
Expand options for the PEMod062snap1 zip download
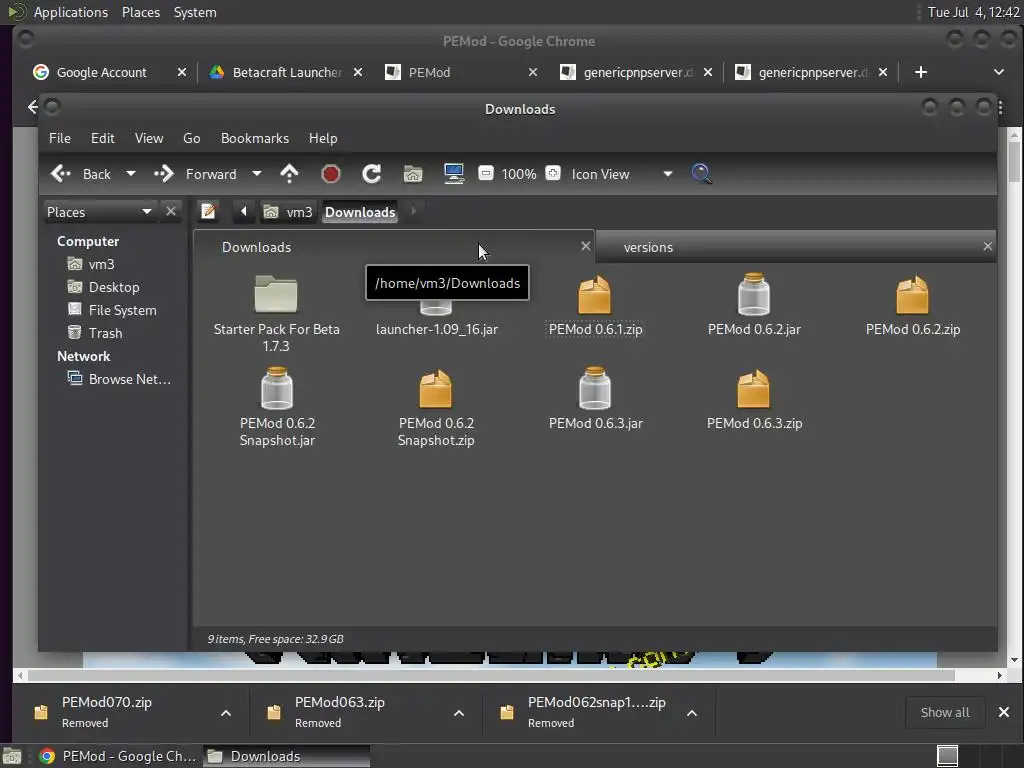click(692, 712)
